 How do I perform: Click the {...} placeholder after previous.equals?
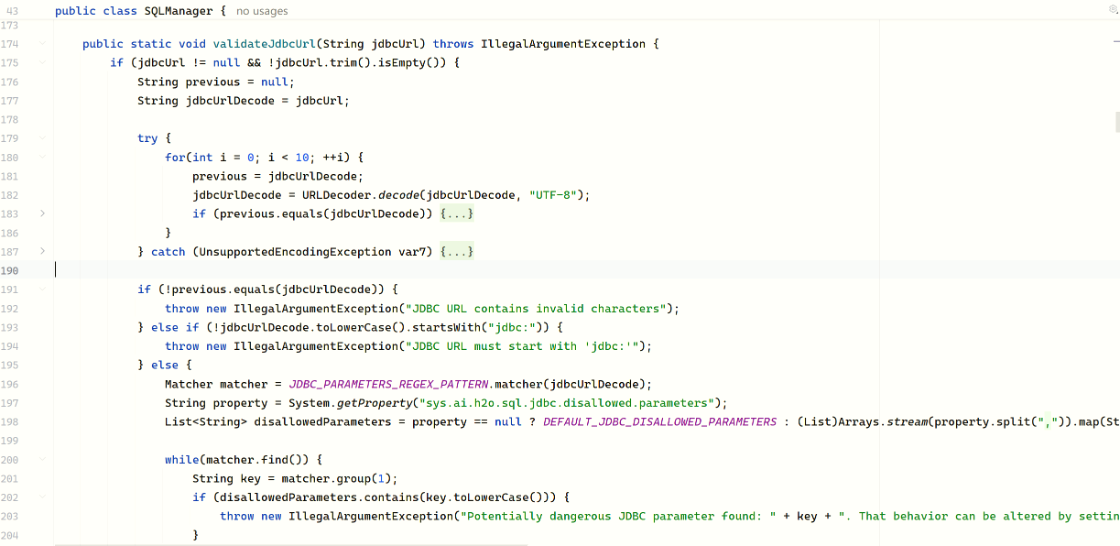click(x=456, y=214)
